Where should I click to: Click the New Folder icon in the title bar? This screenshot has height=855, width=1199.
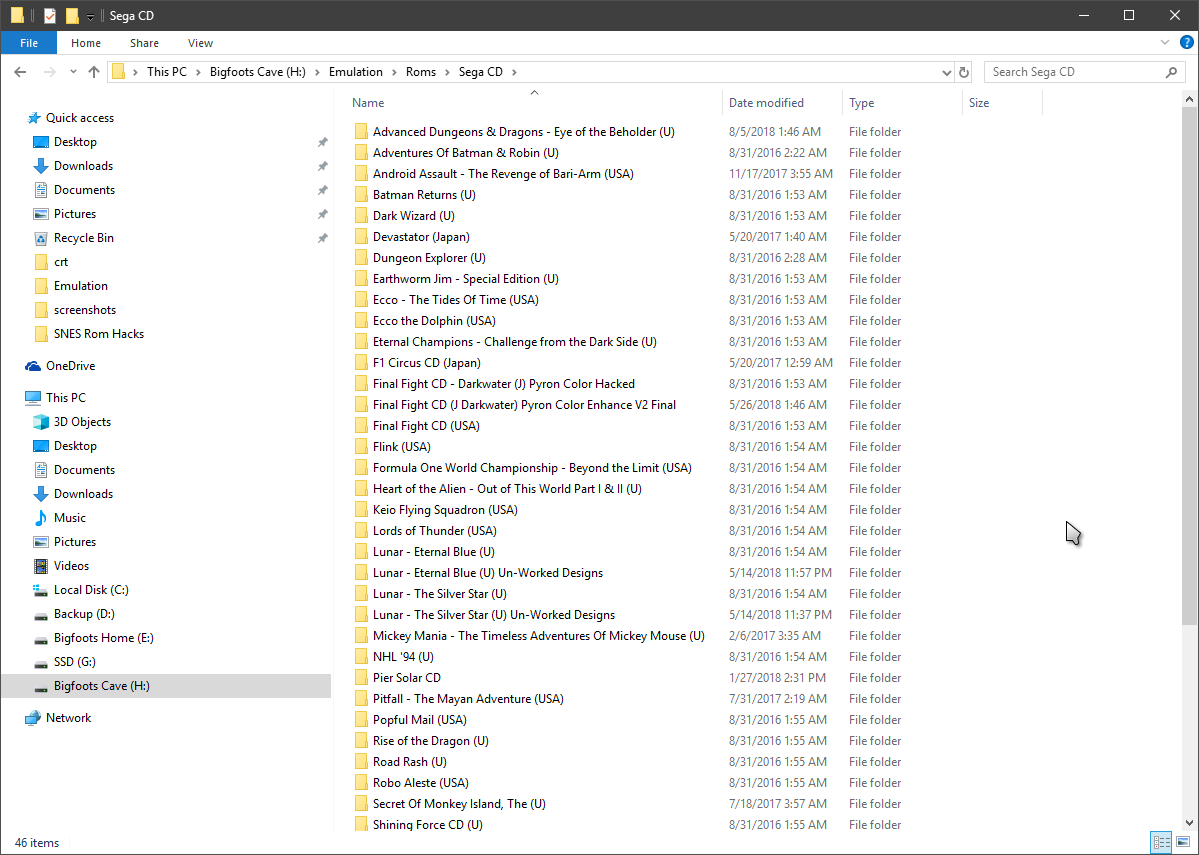72,15
